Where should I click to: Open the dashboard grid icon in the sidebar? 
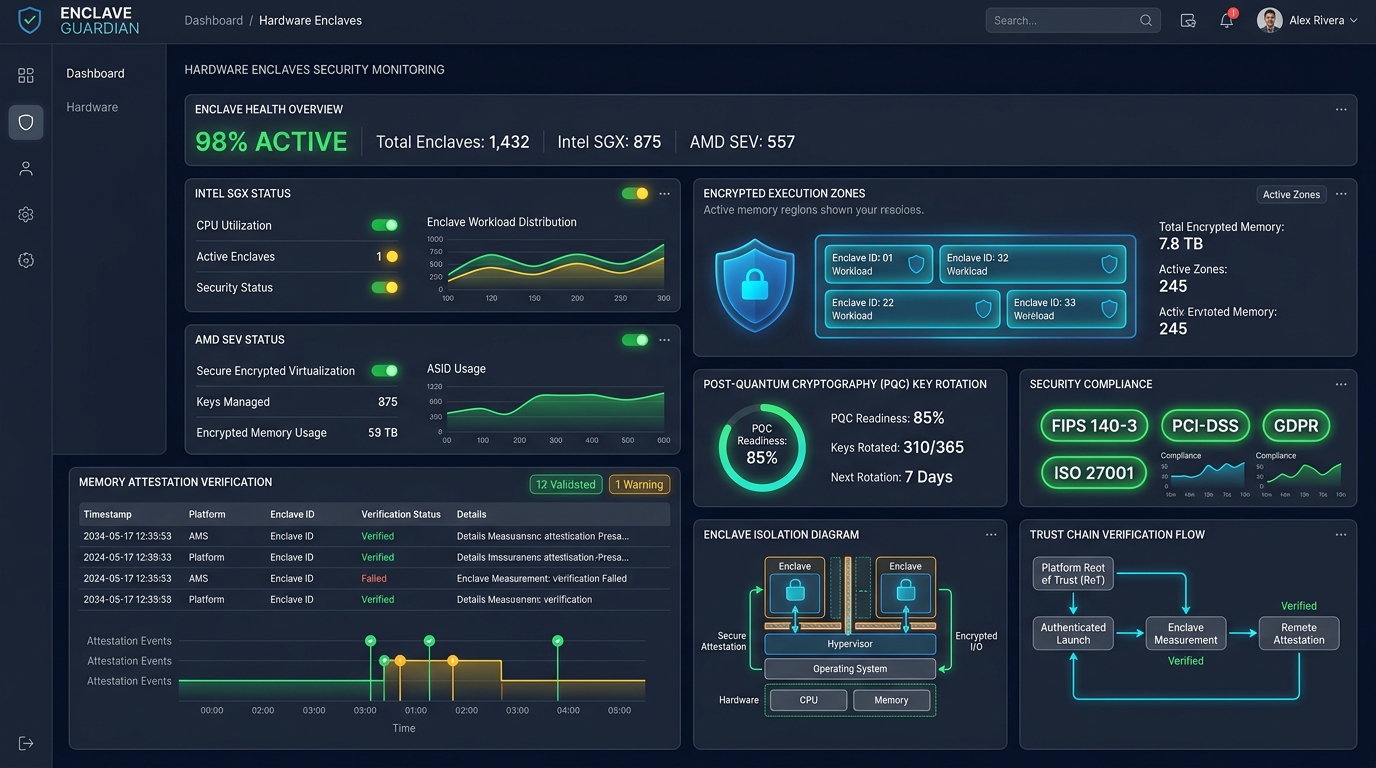tap(26, 75)
